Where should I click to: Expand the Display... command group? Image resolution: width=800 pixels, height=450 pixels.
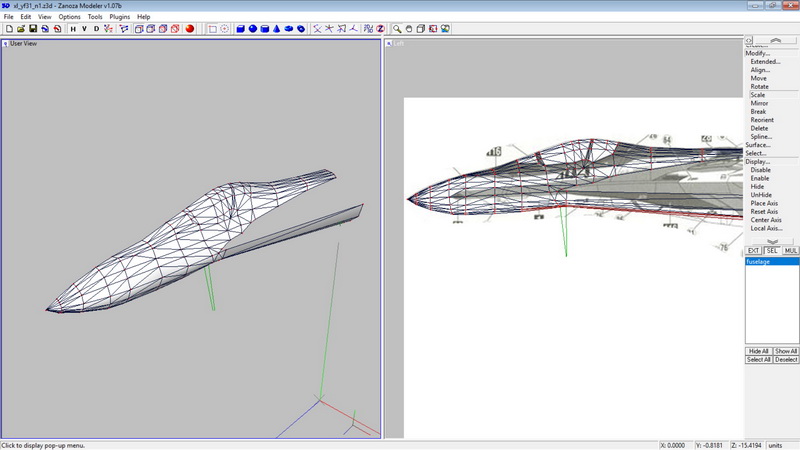tap(757, 161)
